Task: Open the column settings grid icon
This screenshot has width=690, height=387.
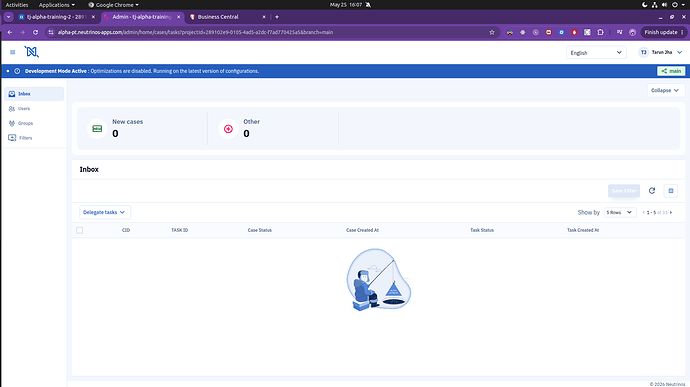Action: click(671, 191)
